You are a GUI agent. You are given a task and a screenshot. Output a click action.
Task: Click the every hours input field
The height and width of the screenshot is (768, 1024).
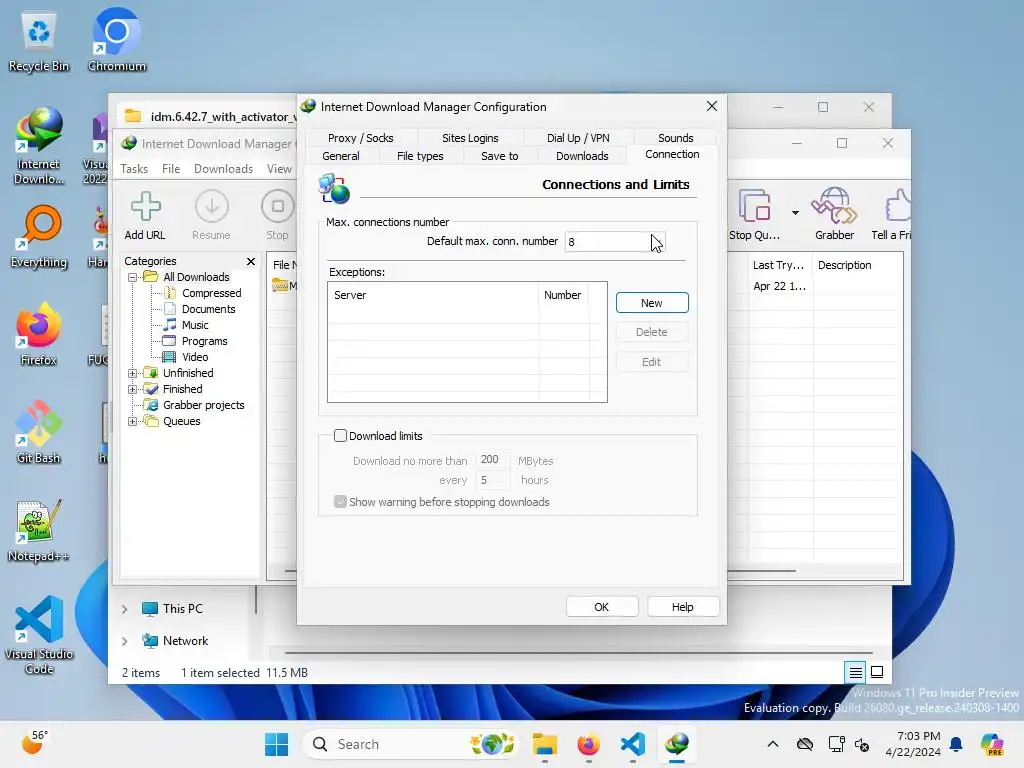(x=491, y=480)
